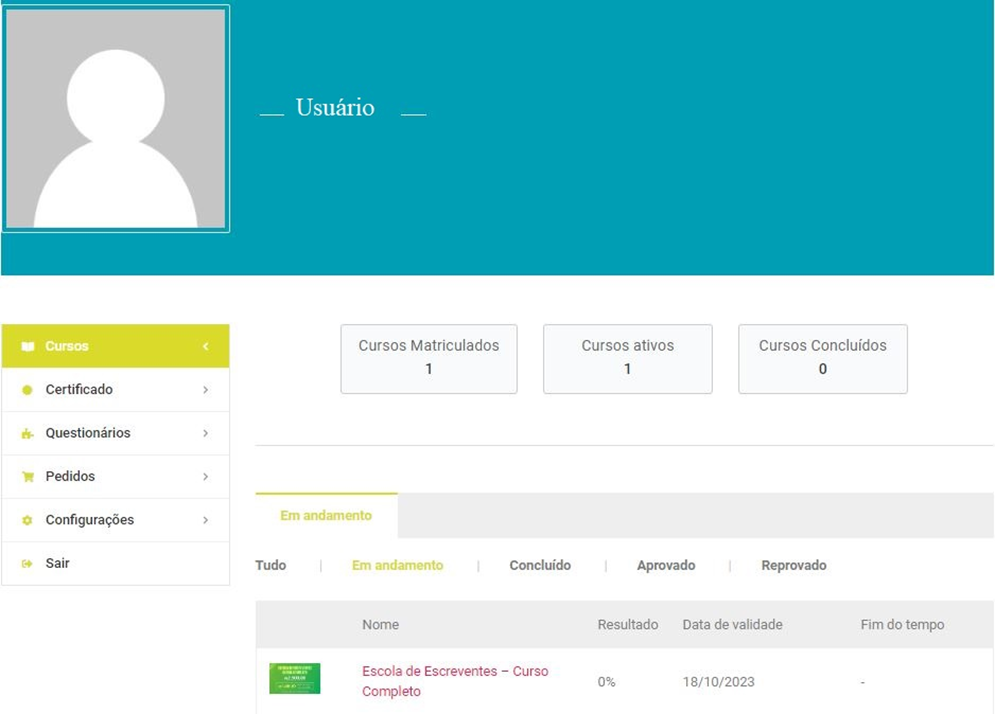Click the Certificado circle icon
This screenshot has height=714, width=995.
28,390
